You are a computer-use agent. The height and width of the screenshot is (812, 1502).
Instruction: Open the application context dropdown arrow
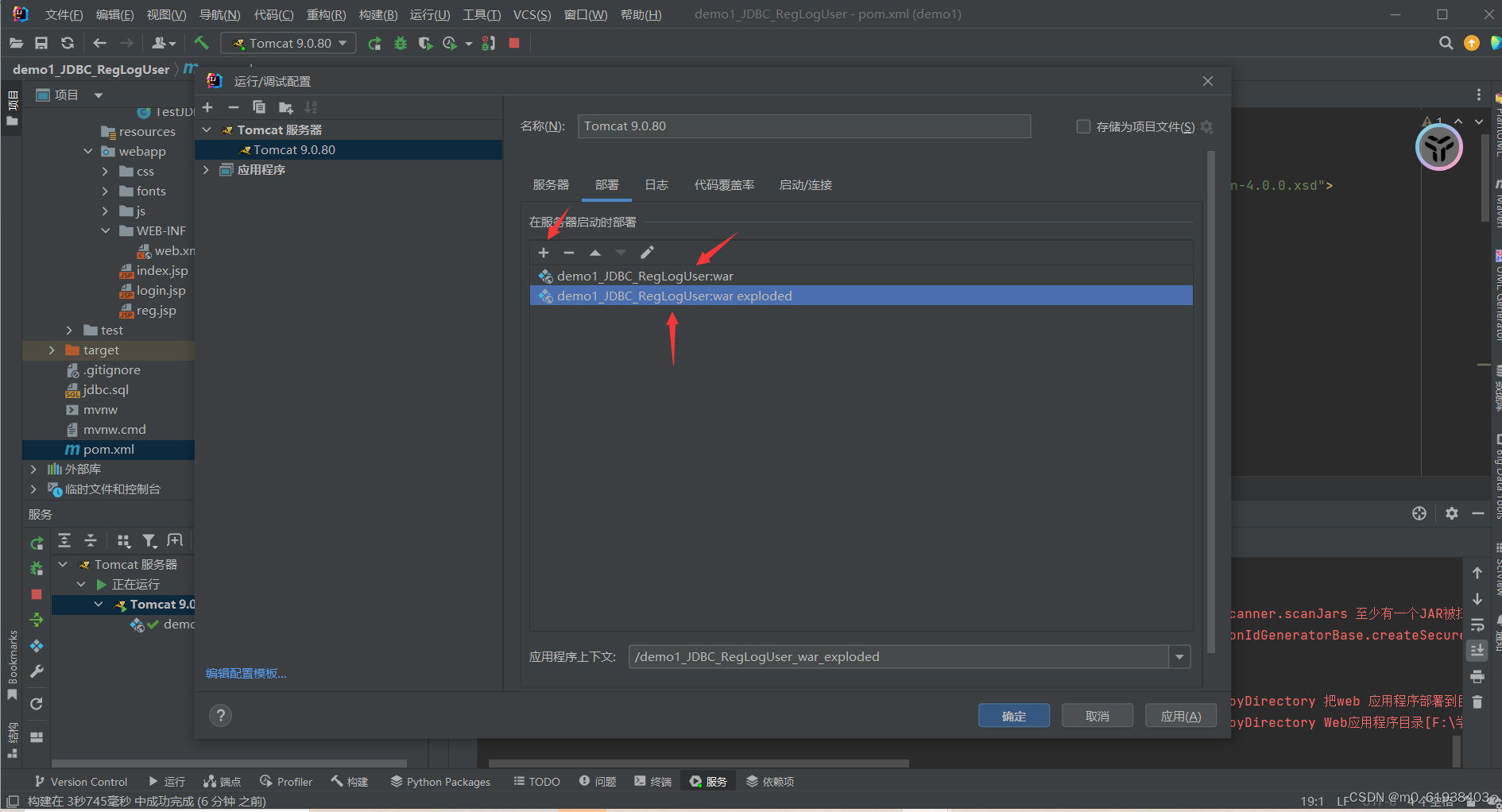tap(1179, 657)
